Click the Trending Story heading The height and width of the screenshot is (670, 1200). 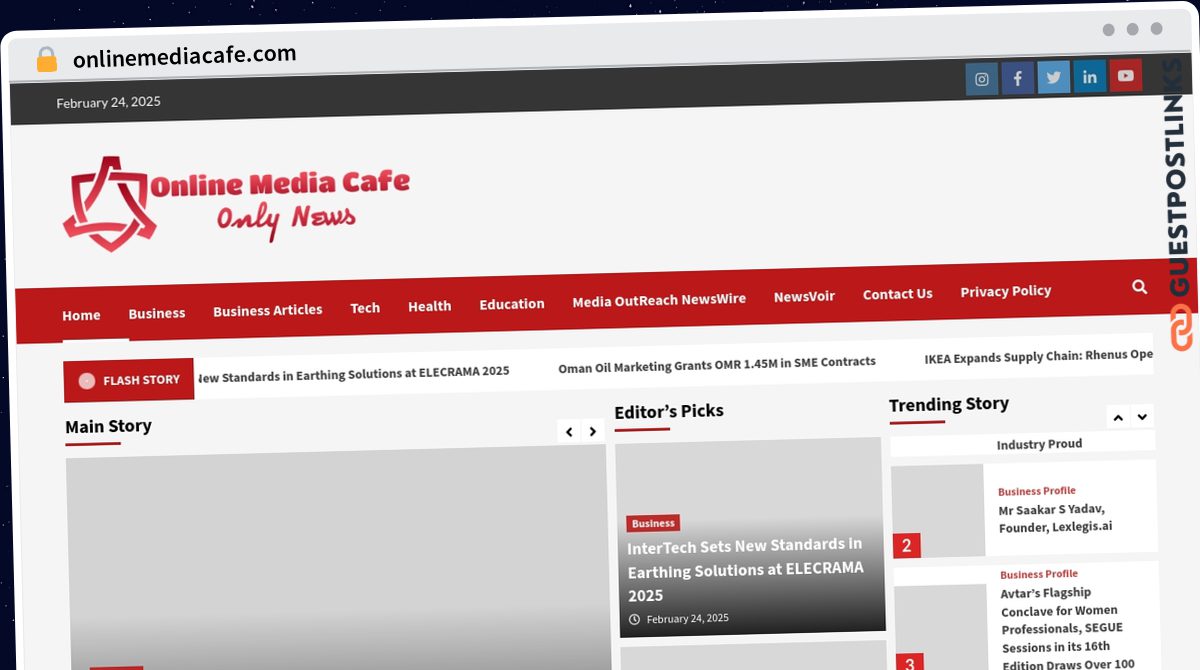tap(949, 404)
